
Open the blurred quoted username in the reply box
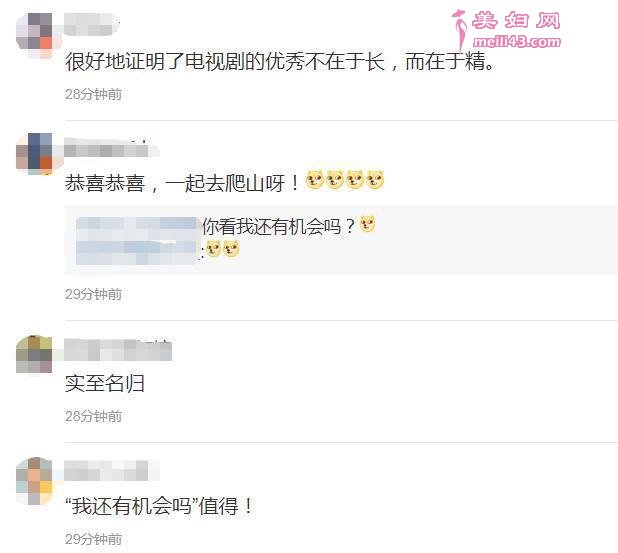click(x=136, y=240)
